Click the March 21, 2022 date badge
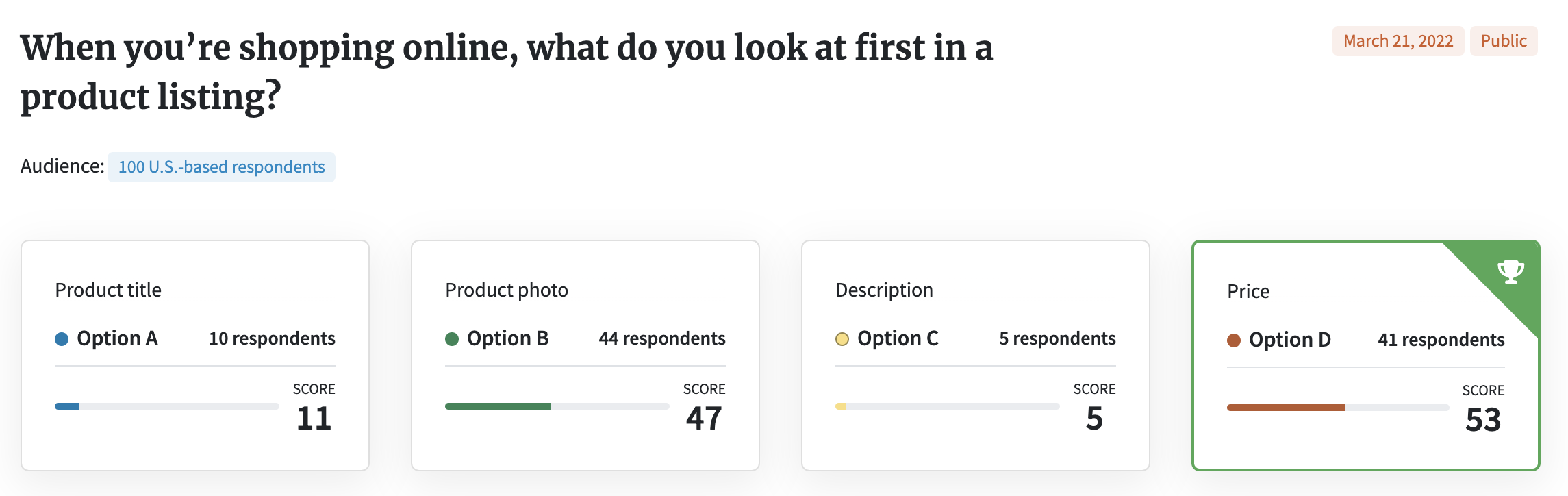 pos(1398,41)
